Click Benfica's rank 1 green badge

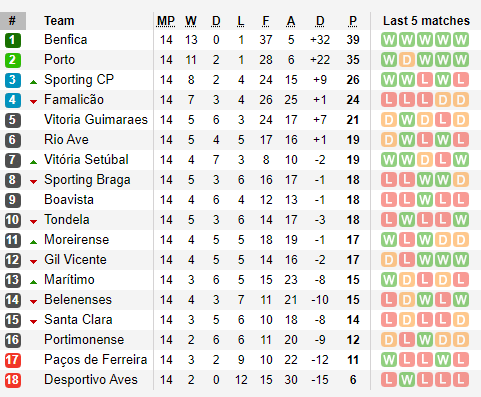[13, 40]
